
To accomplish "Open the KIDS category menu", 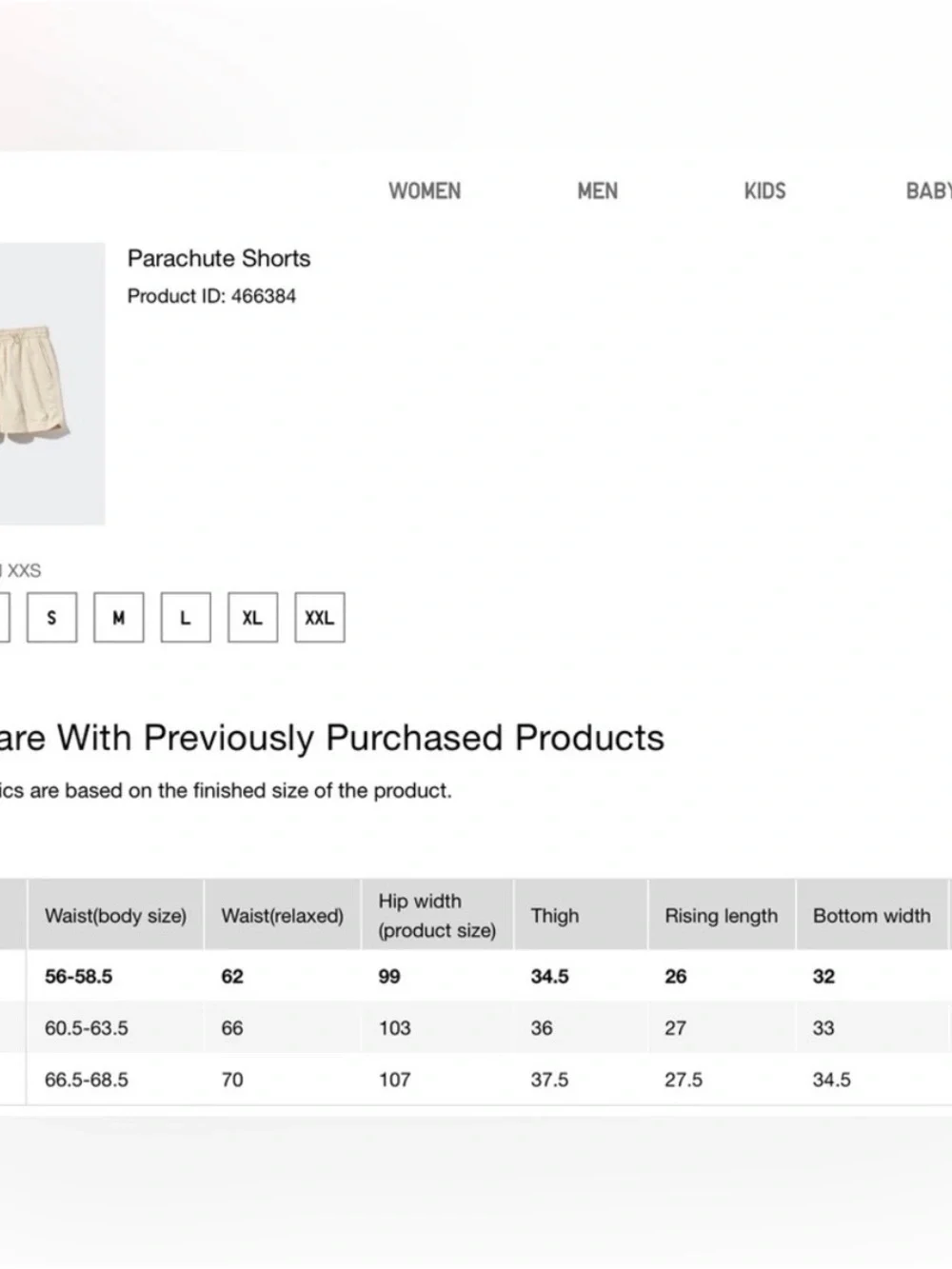I will 765,191.
